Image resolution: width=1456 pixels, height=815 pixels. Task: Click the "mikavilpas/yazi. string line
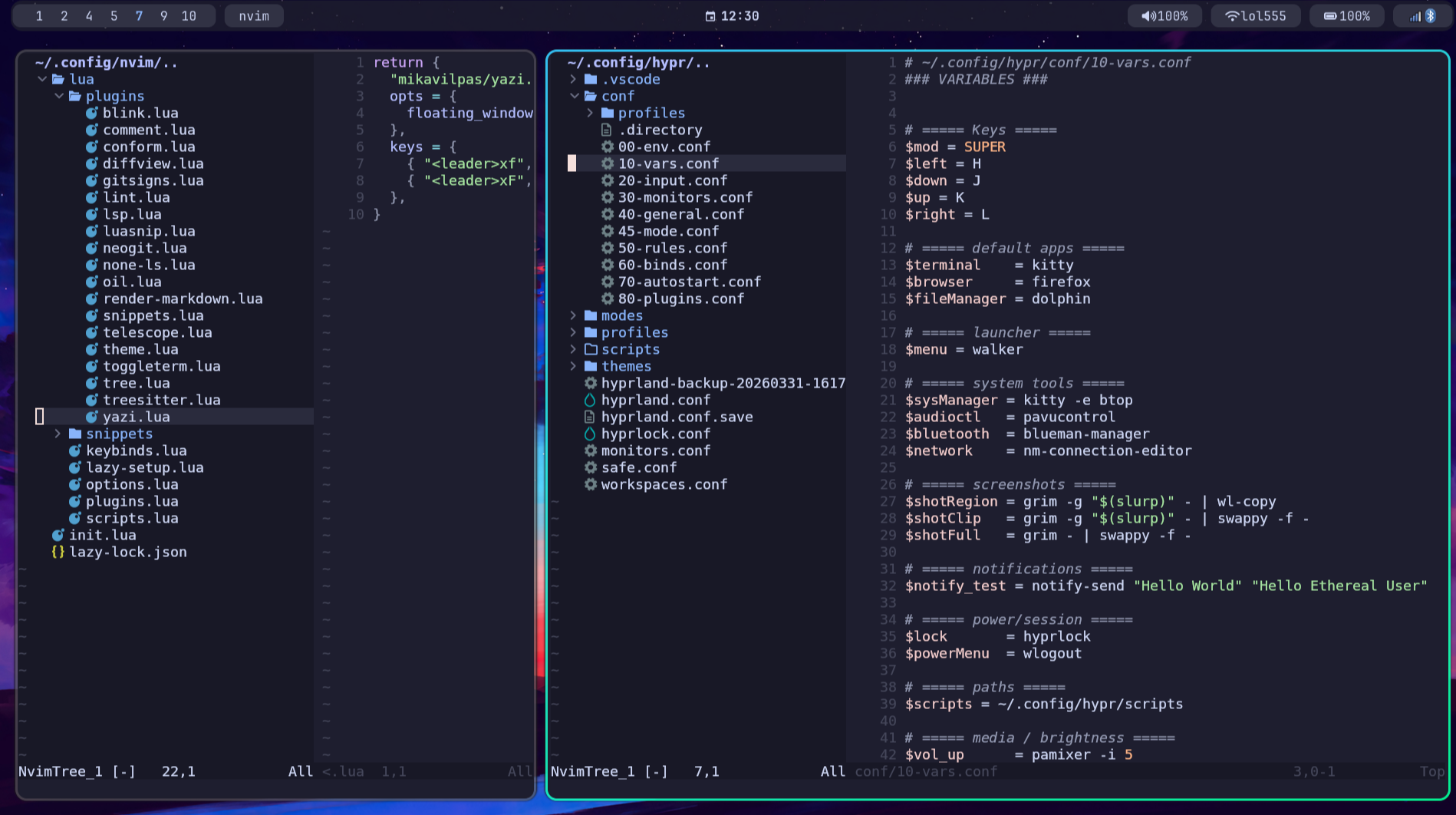[461, 79]
